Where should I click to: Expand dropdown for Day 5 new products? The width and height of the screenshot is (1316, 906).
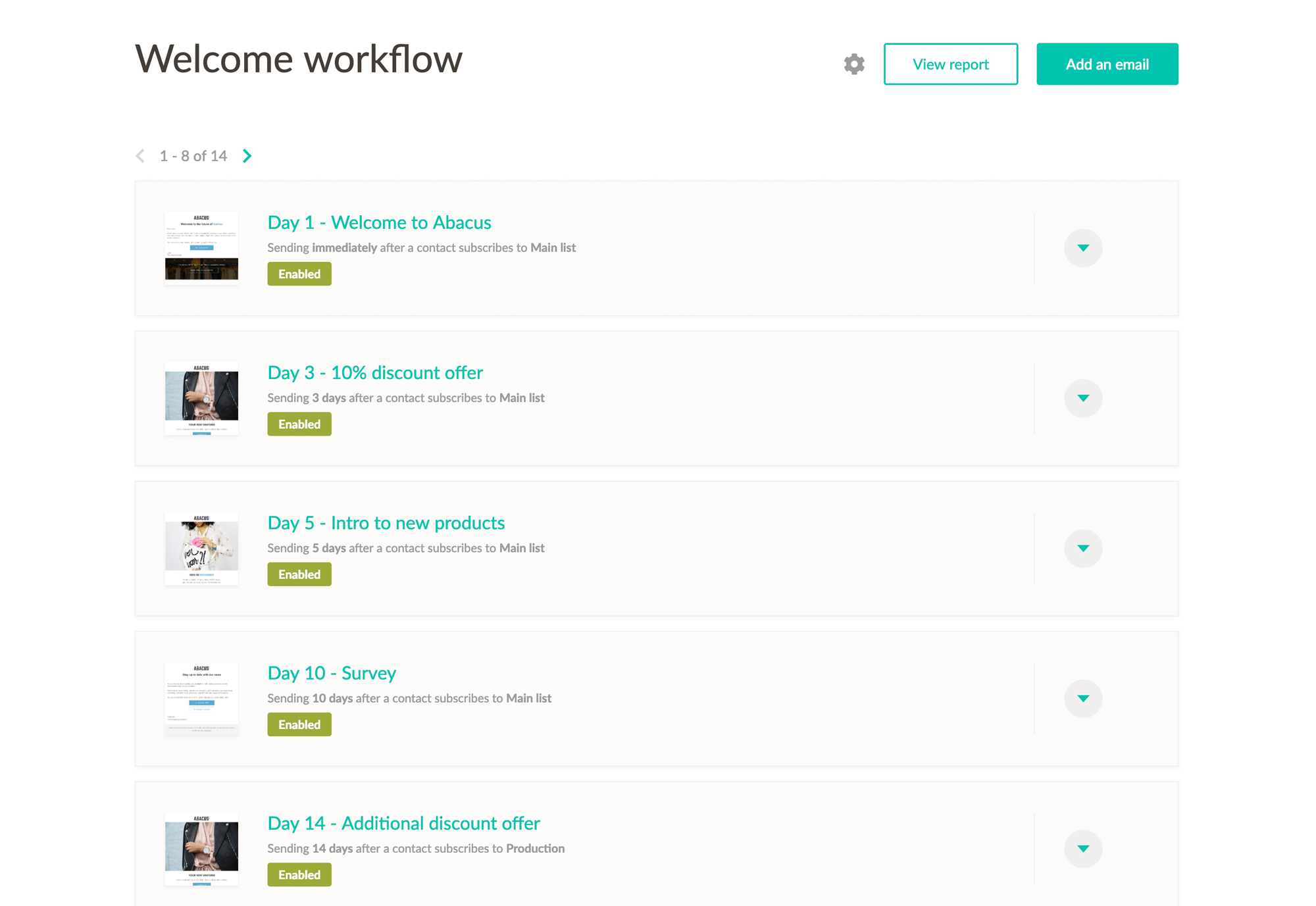point(1083,548)
